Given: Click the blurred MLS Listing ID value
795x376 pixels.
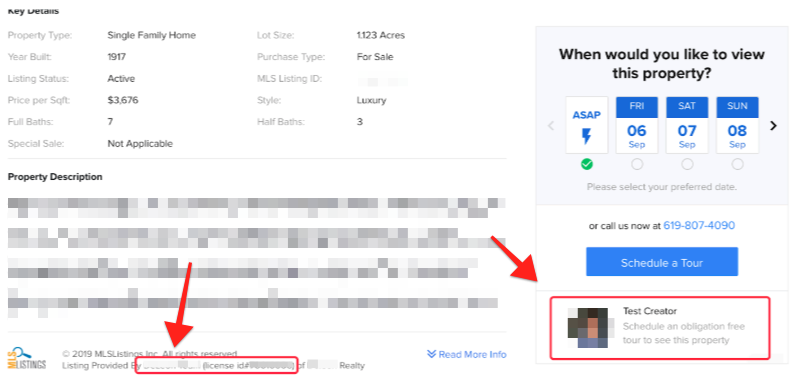Looking at the screenshot, I should pyautogui.click(x=381, y=79).
